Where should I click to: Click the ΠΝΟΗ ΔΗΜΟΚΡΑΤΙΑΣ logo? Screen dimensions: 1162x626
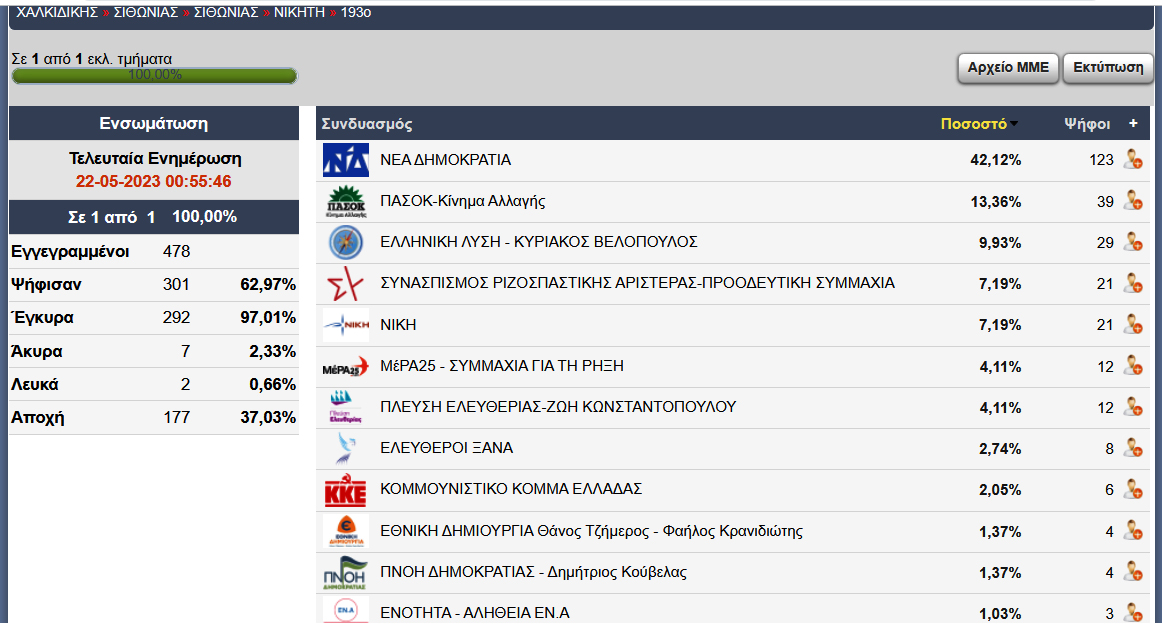[x=345, y=573]
